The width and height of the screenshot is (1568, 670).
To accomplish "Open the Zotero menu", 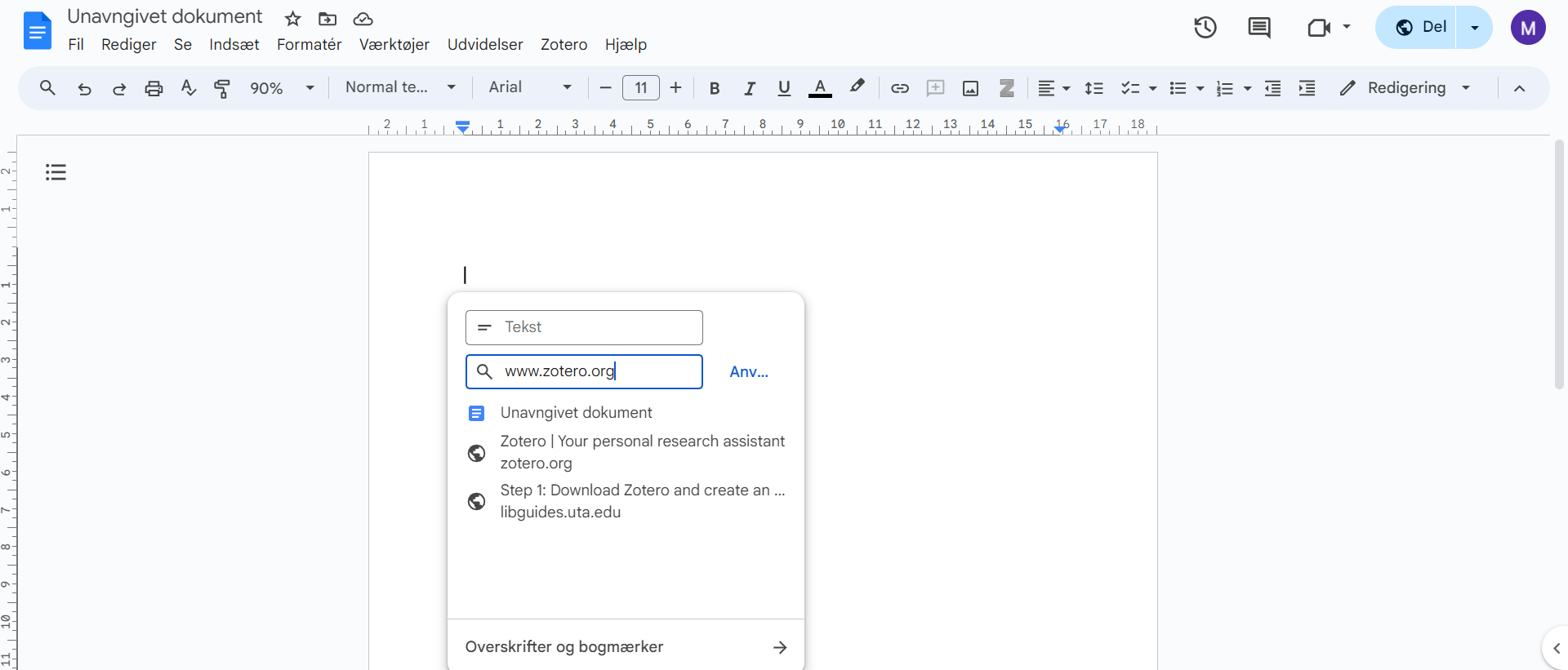I will 563,44.
